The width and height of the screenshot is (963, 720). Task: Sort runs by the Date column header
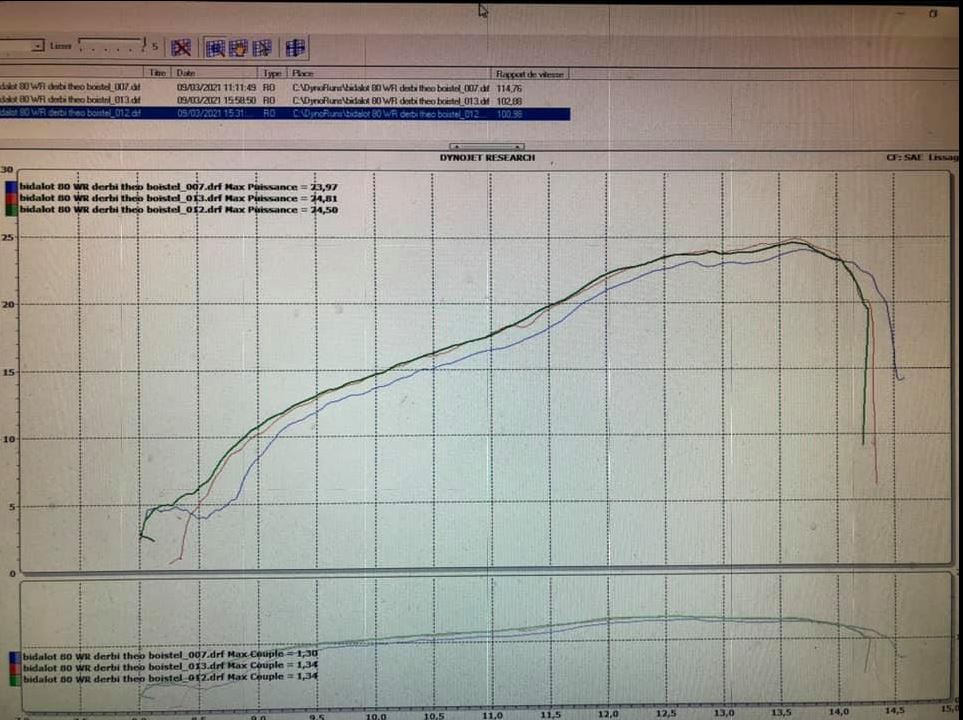tap(186, 73)
